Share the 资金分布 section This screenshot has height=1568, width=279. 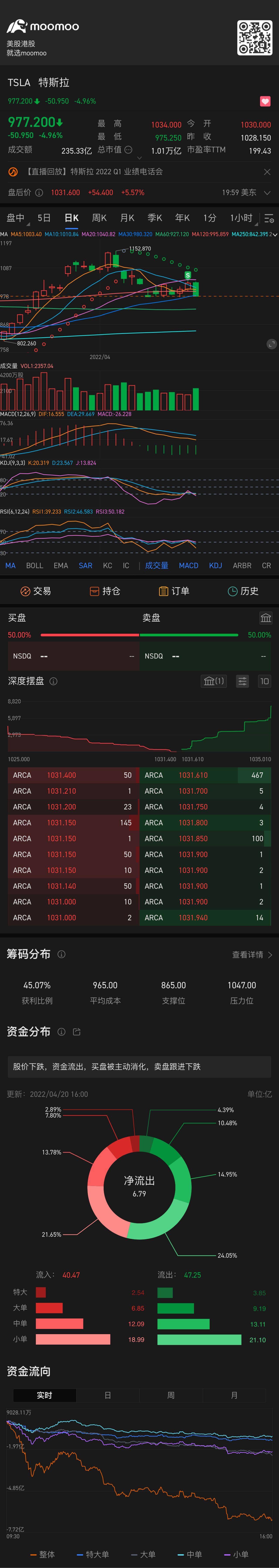click(x=77, y=1032)
